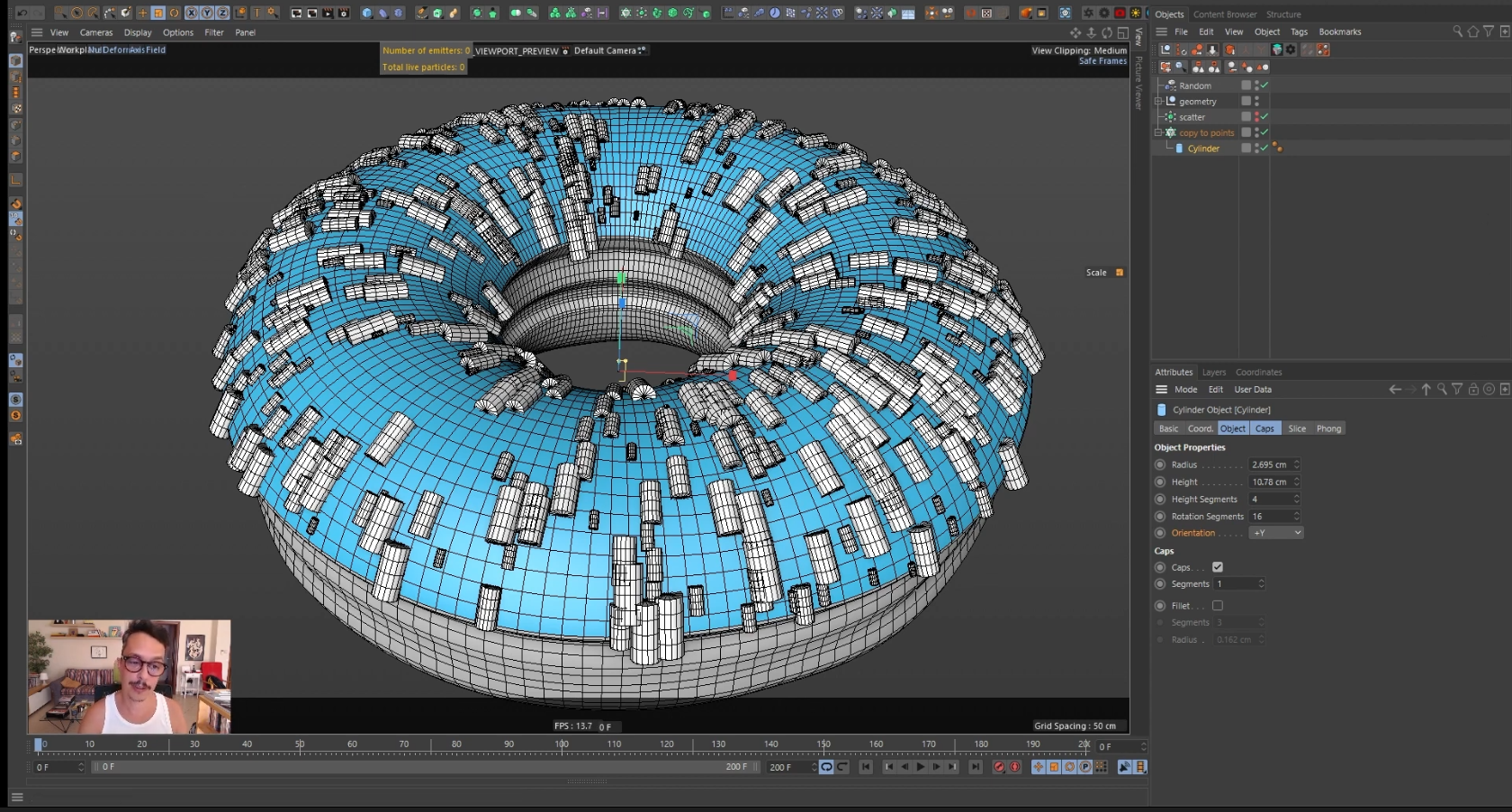Click the User Data menu button

point(1252,390)
